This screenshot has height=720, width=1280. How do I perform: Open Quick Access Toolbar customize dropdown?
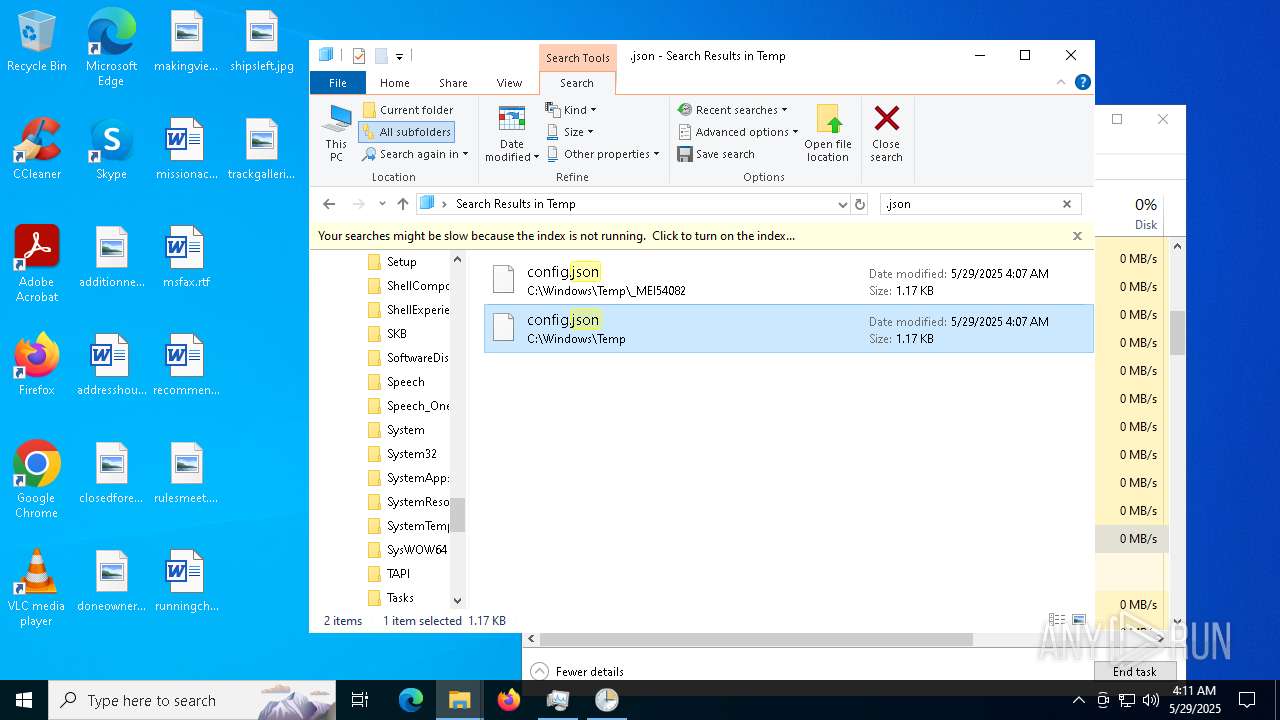click(399, 57)
